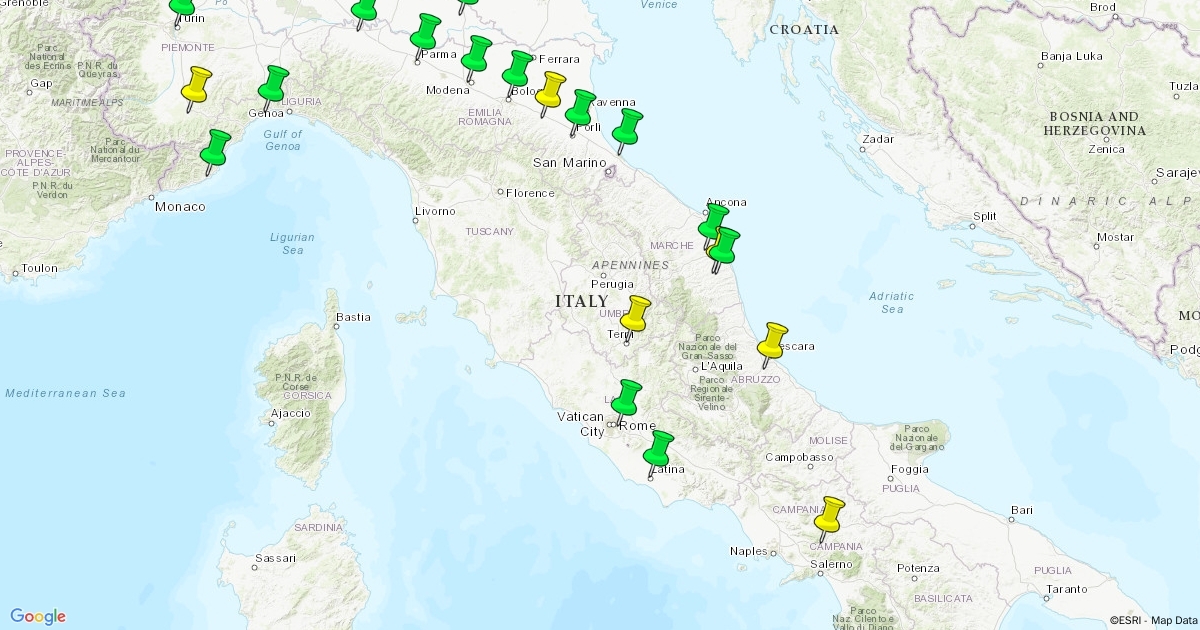The image size is (1200, 630).
Task: Open the green pushpin at Parma
Action: click(x=425, y=32)
